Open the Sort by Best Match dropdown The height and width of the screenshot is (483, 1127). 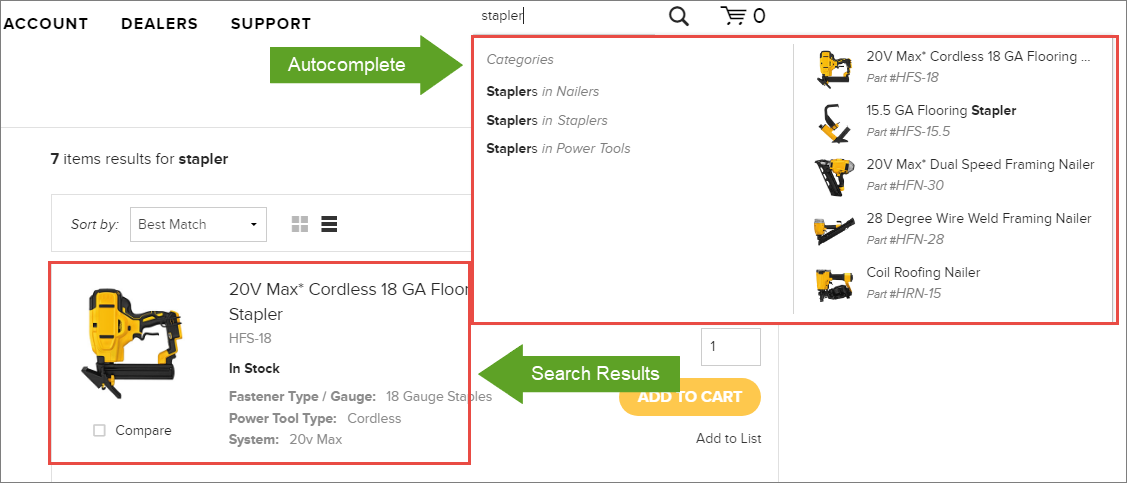(x=198, y=224)
